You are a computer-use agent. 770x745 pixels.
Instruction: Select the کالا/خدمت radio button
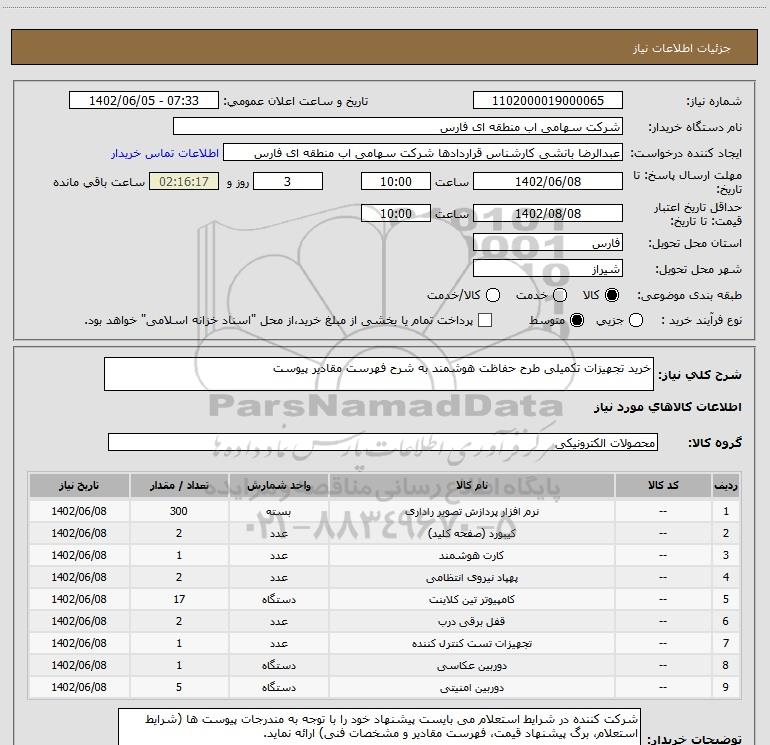493,295
